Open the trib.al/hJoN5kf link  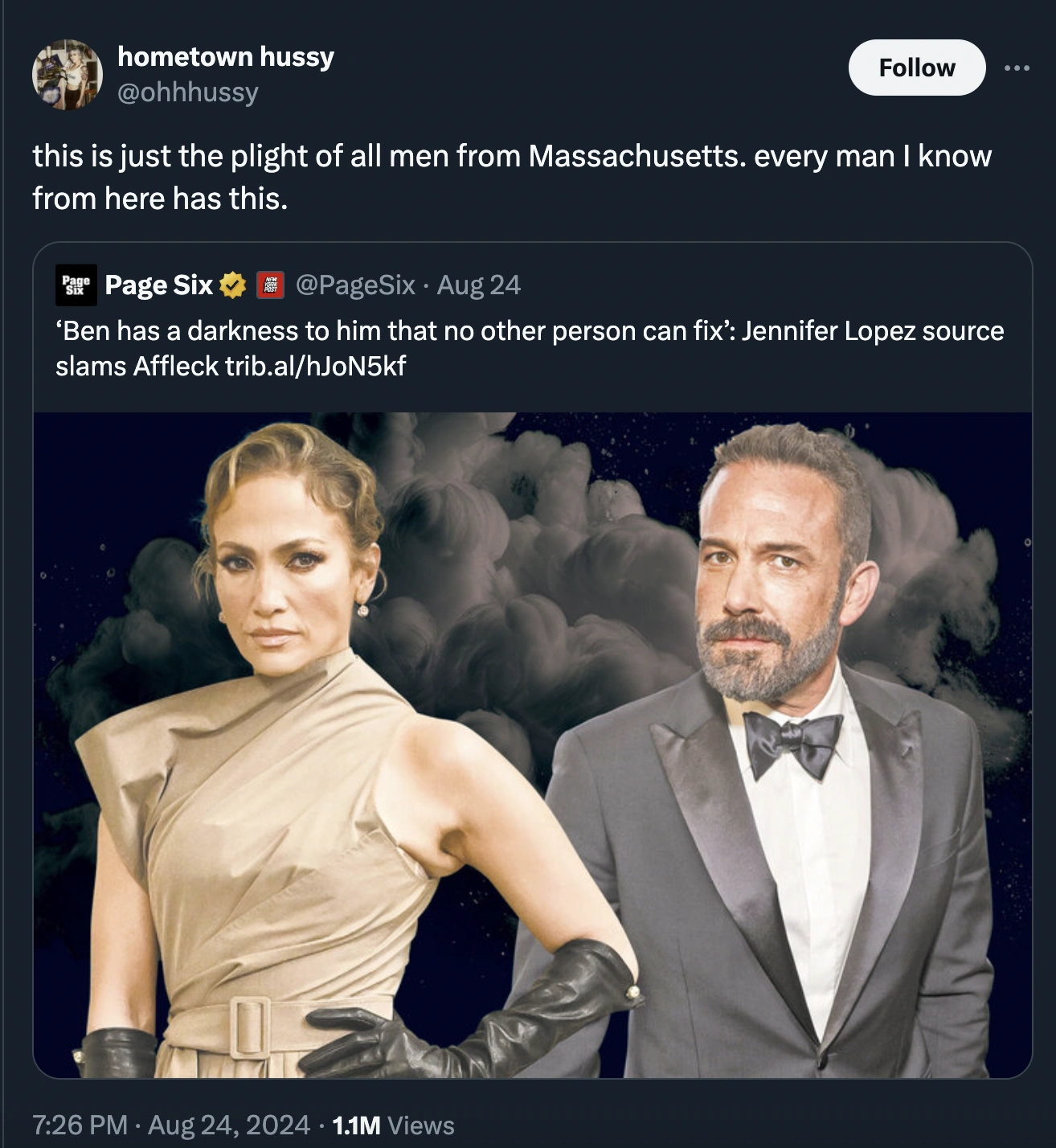tap(315, 367)
